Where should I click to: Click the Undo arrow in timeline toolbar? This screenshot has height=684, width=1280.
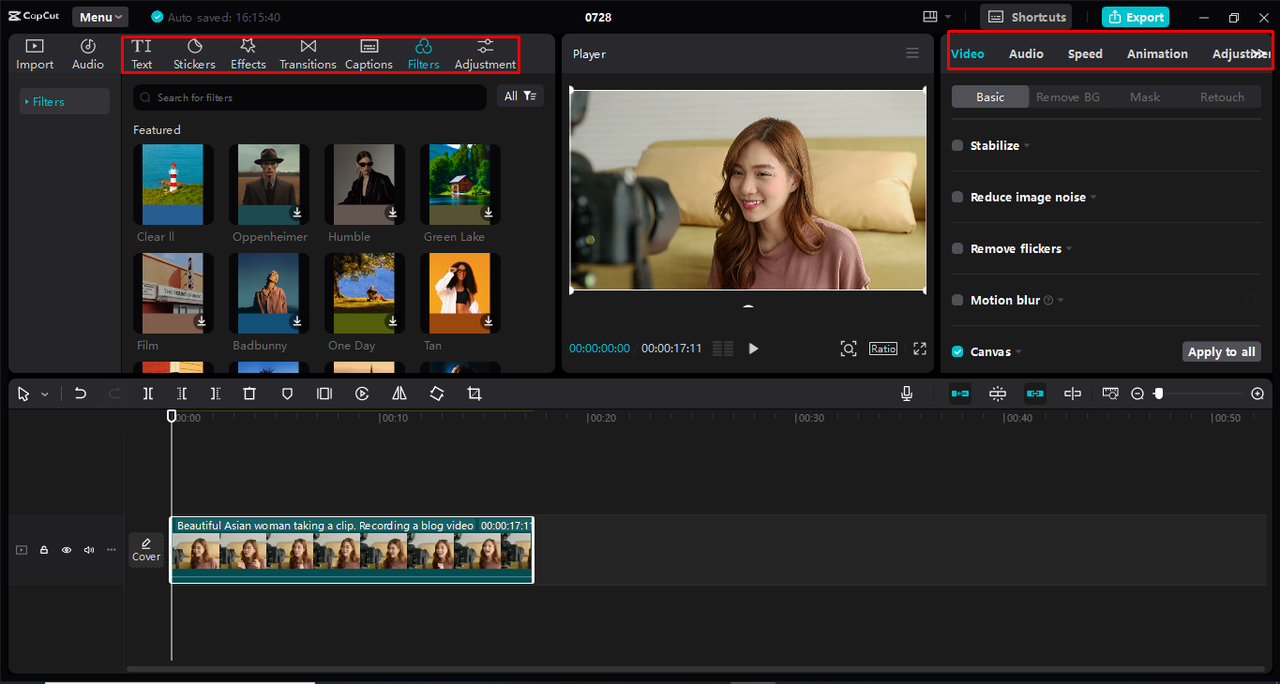pos(81,394)
